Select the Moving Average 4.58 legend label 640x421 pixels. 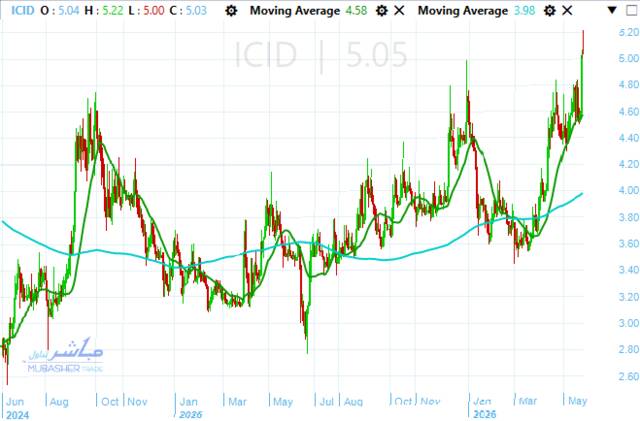pos(308,11)
